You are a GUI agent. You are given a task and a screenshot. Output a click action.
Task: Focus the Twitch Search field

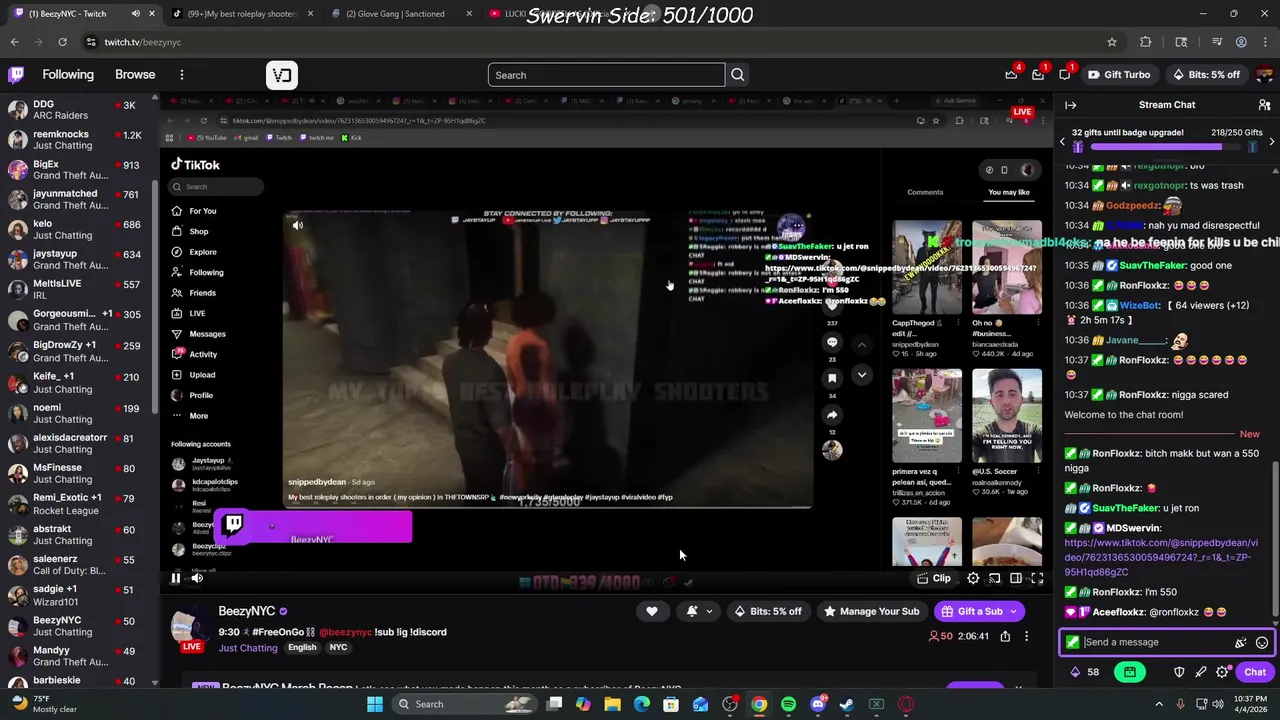coord(606,75)
